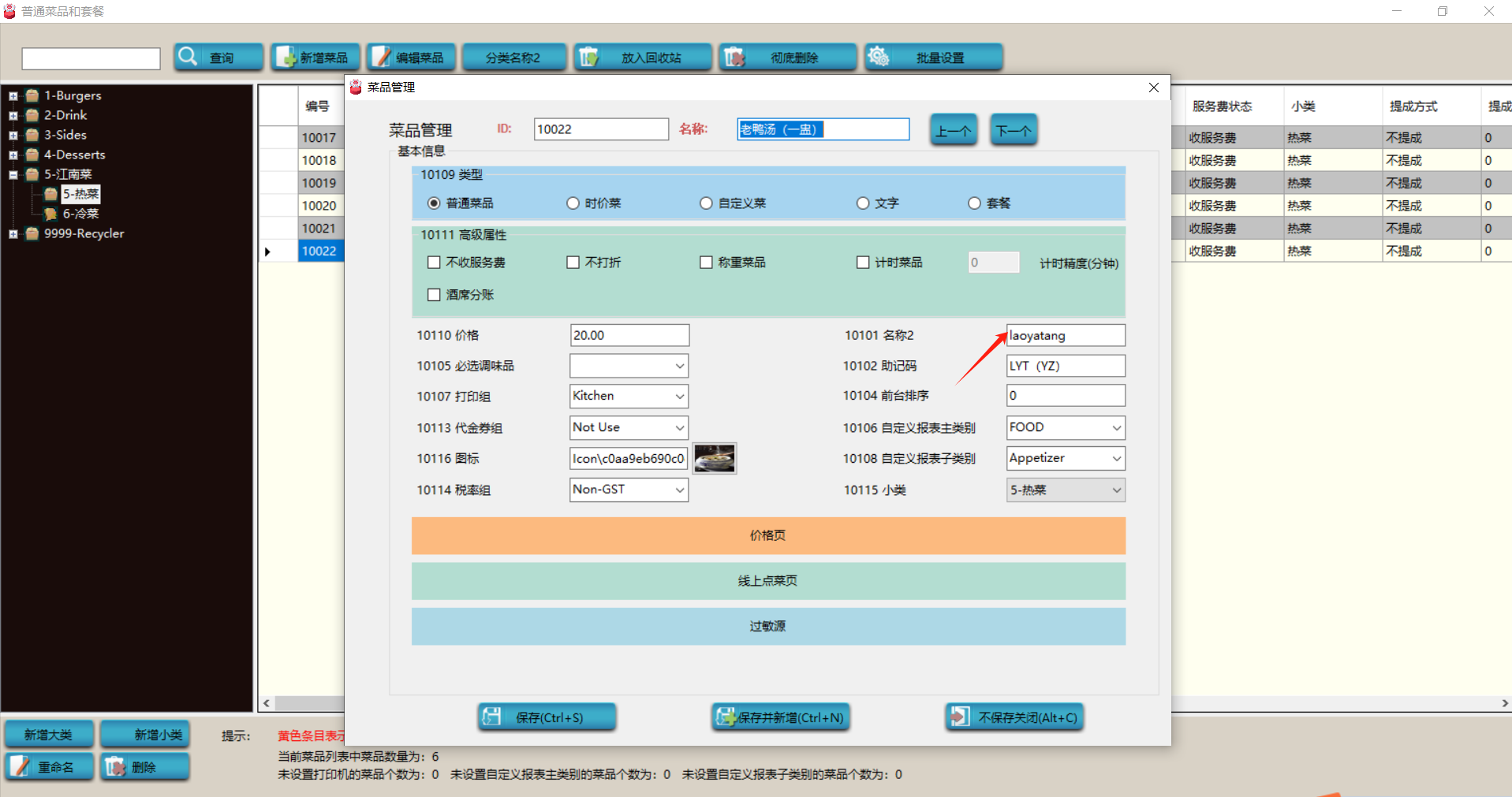Click the 新增小类 button
Screen dimensions: 1512x797
[x=145, y=735]
